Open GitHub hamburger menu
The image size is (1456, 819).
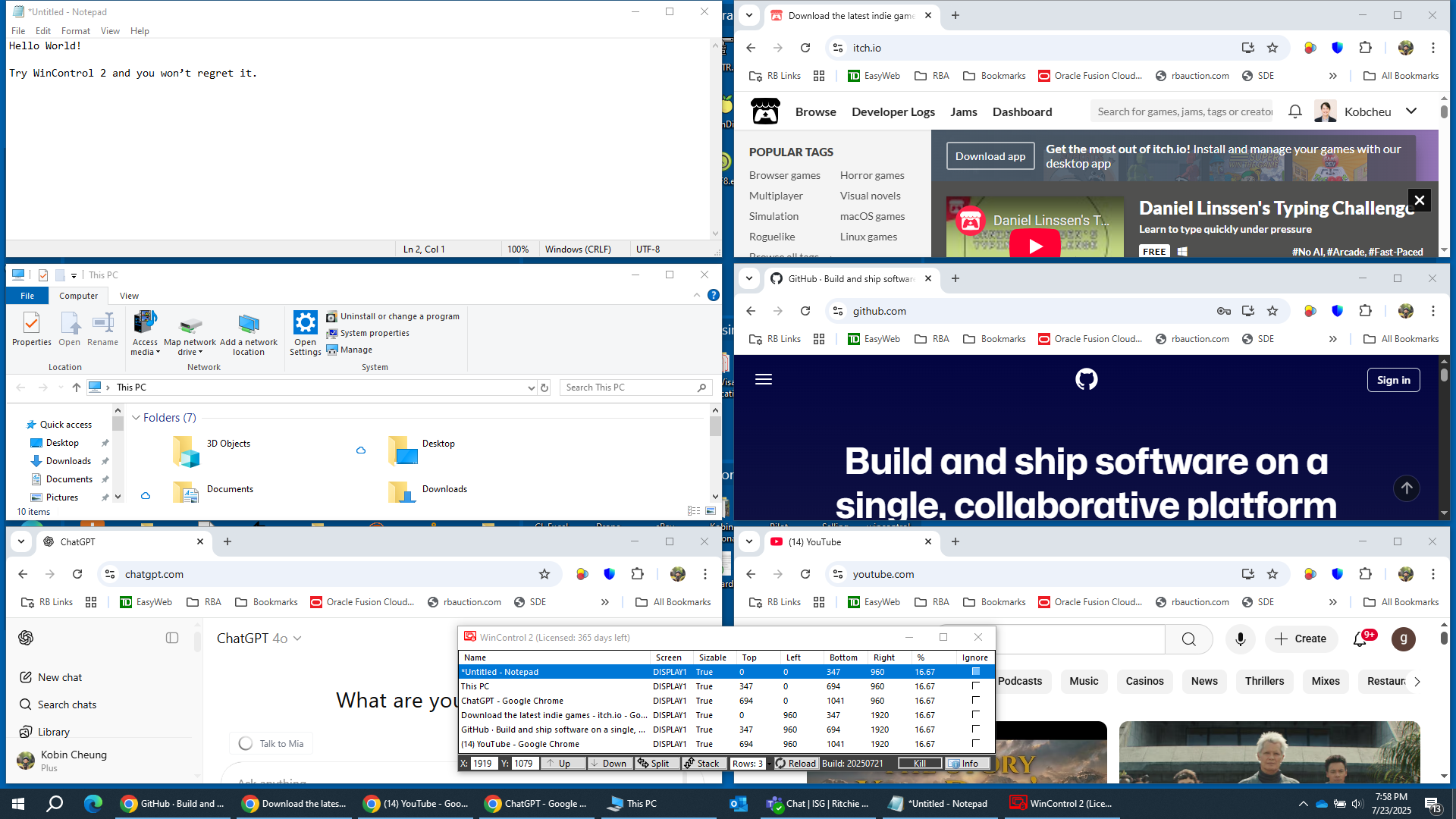[764, 379]
